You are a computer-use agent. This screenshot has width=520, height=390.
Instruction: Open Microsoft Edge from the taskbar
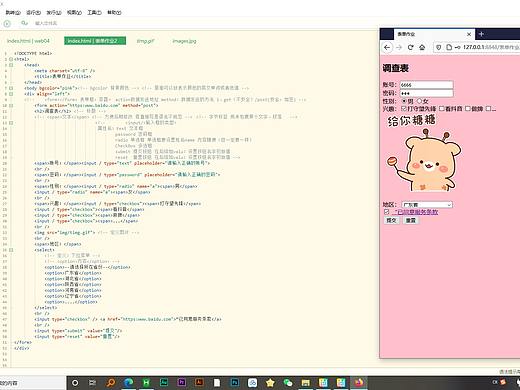[128, 383]
